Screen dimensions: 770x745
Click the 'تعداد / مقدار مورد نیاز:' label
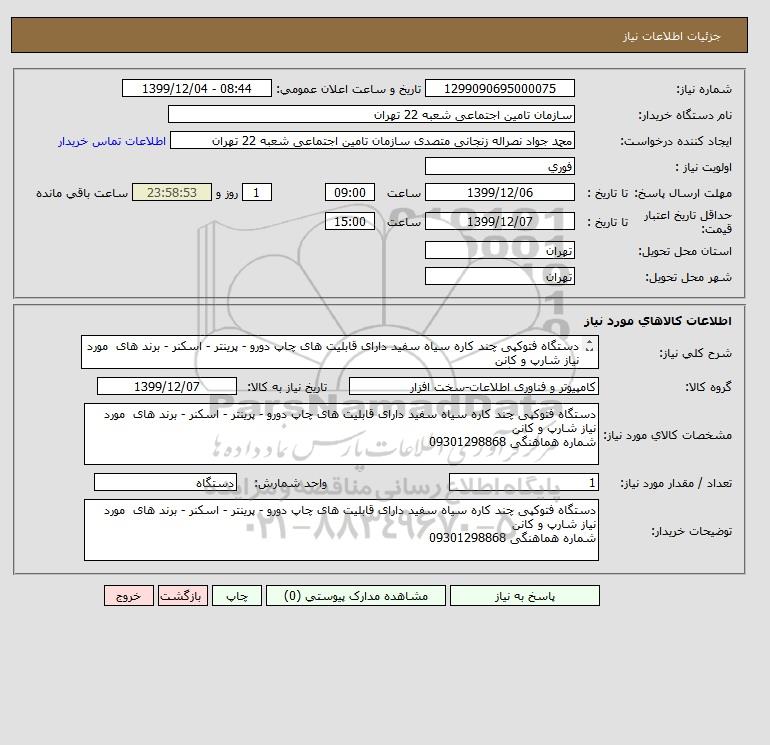point(676,483)
